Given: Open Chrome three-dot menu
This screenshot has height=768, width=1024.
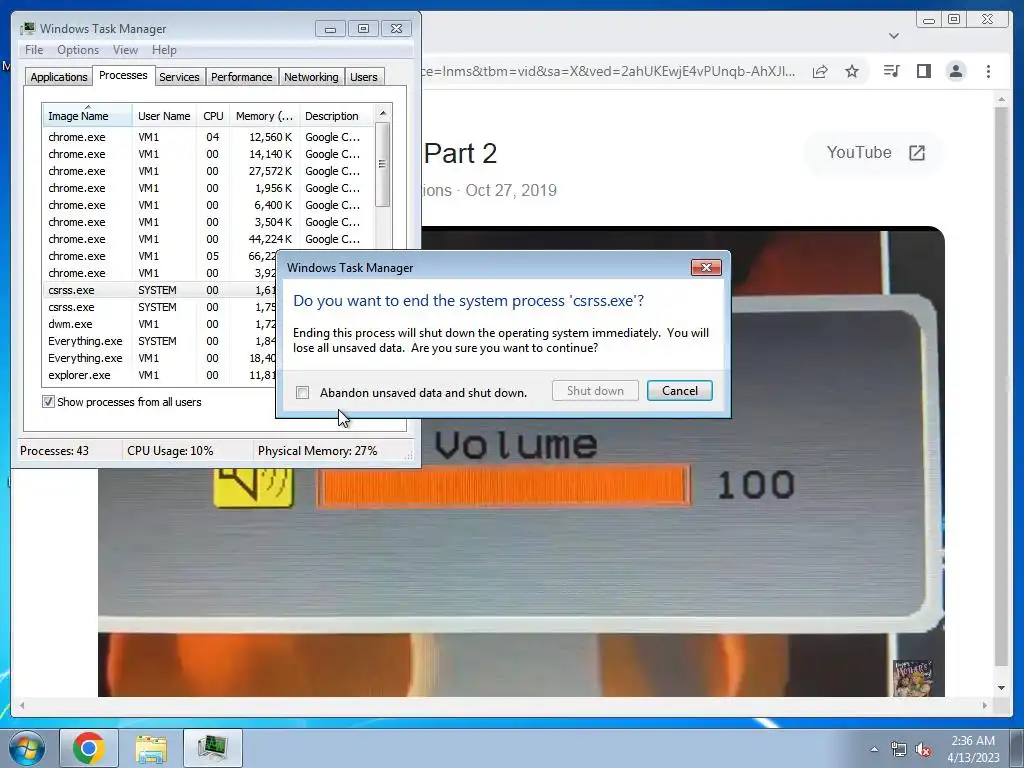Looking at the screenshot, I should [988, 71].
